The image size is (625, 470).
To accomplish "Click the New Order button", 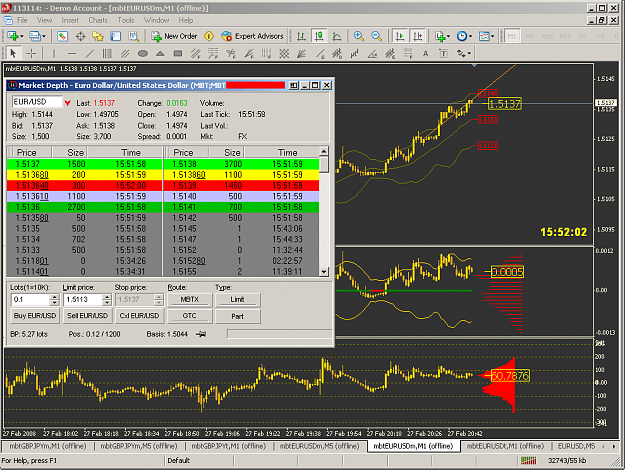I will click(x=174, y=36).
